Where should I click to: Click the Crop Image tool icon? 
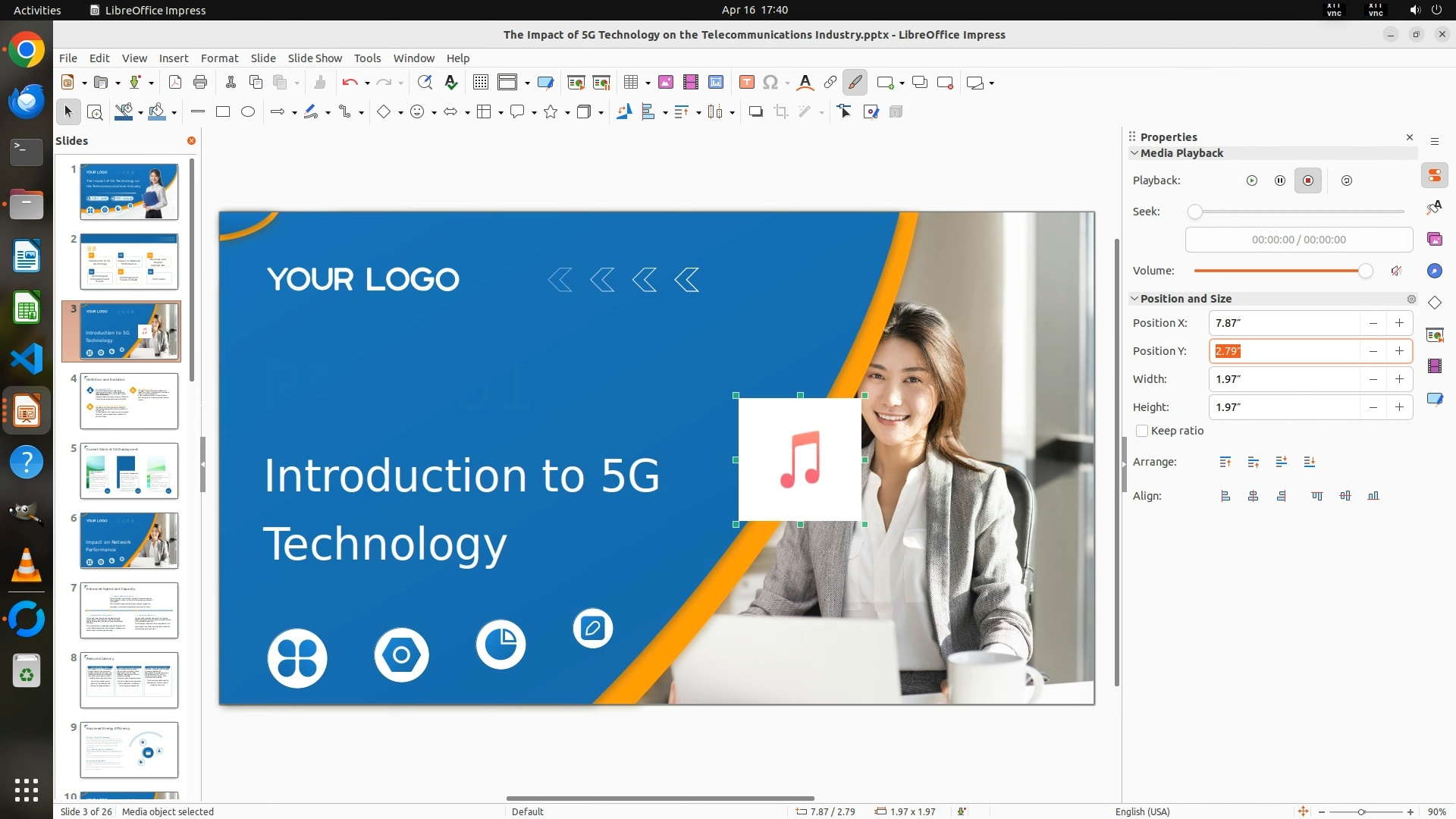(x=781, y=112)
